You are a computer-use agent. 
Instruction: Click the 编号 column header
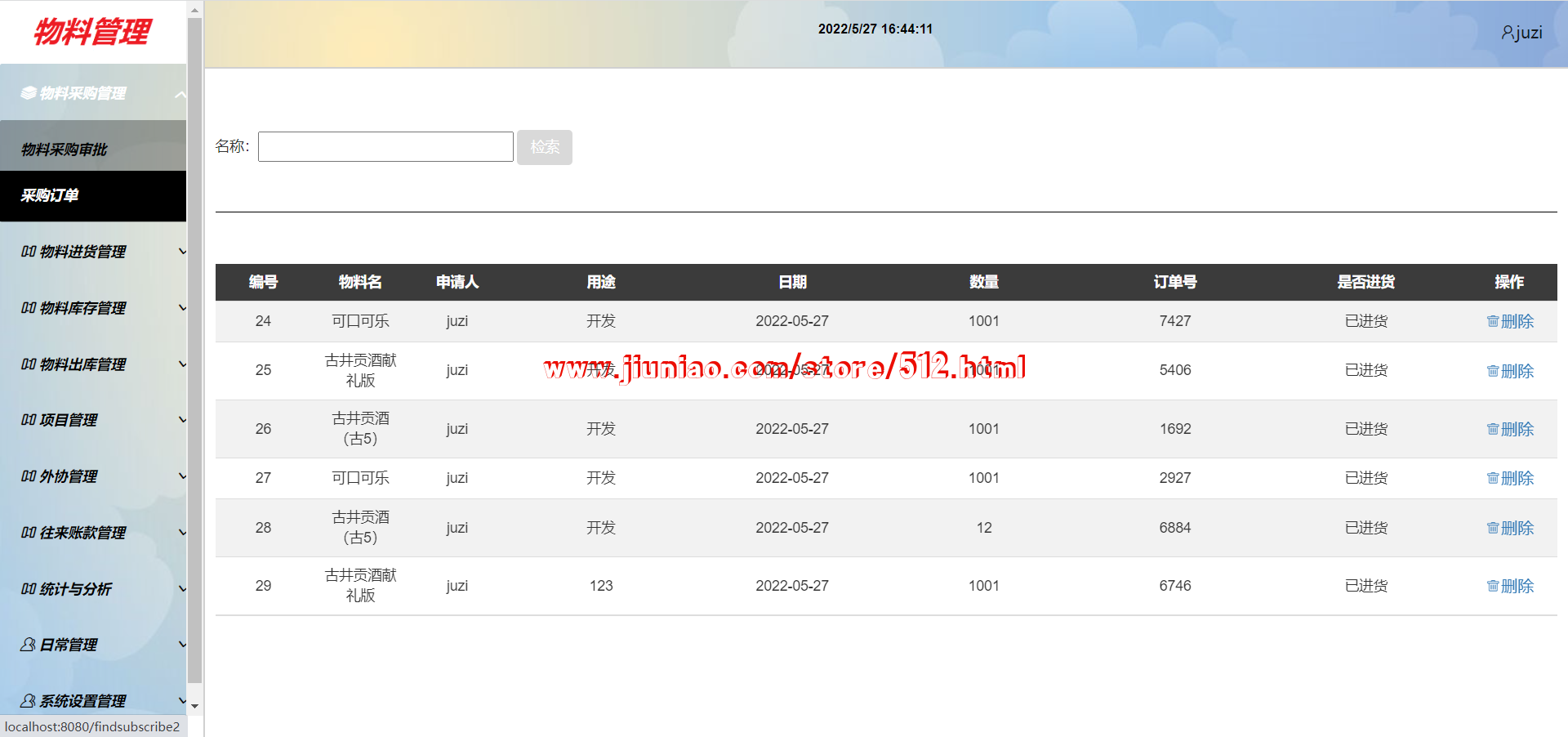click(x=263, y=282)
